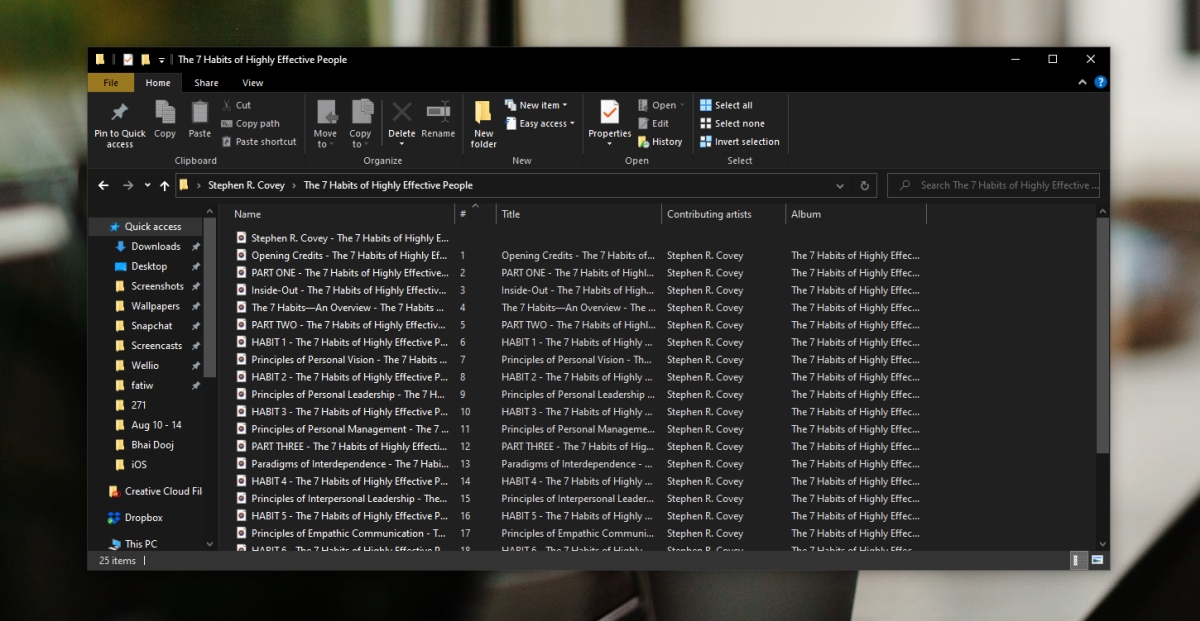Open address bar history dropdown
This screenshot has width=1200, height=621.
[840, 185]
